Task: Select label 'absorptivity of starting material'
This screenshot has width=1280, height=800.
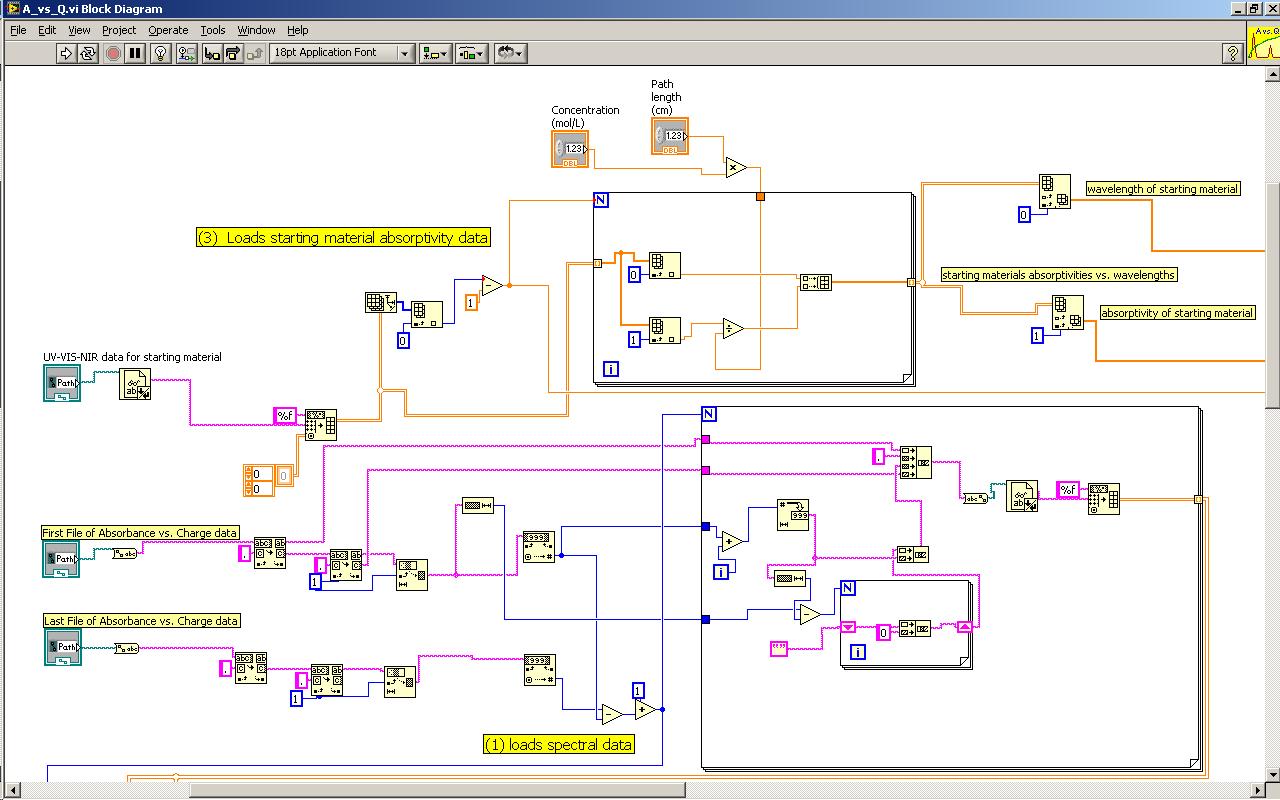Action: tap(1177, 312)
